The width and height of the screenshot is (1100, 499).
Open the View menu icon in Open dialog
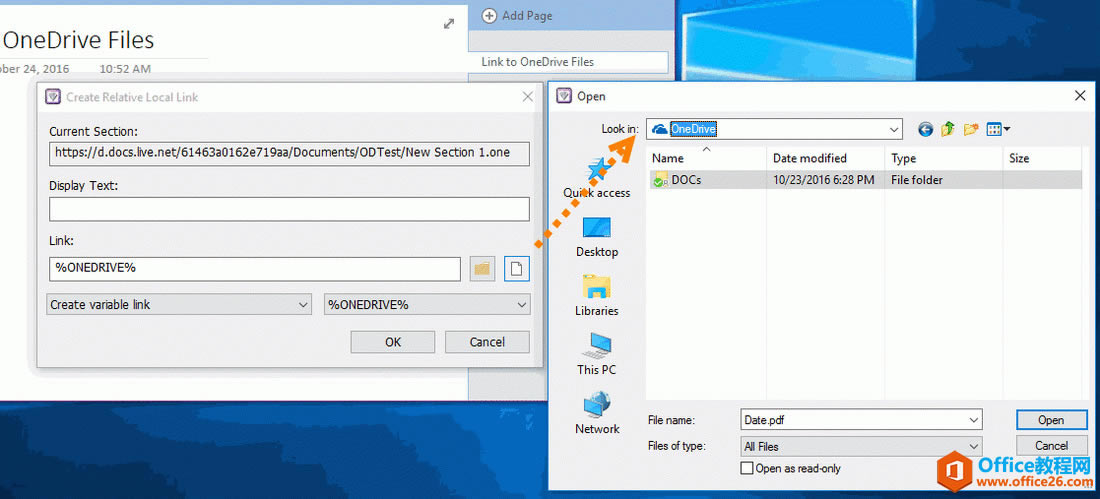coord(998,129)
